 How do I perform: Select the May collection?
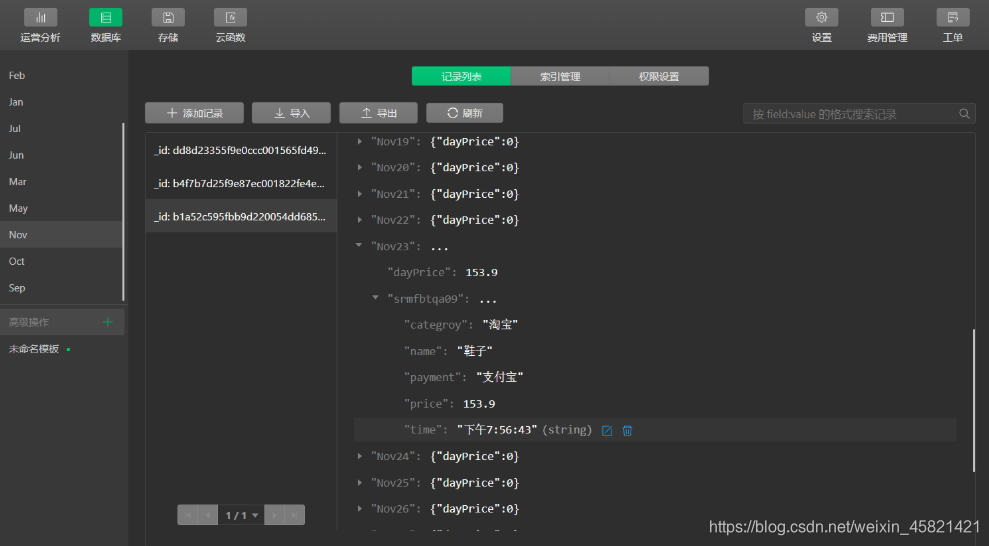tap(62, 208)
